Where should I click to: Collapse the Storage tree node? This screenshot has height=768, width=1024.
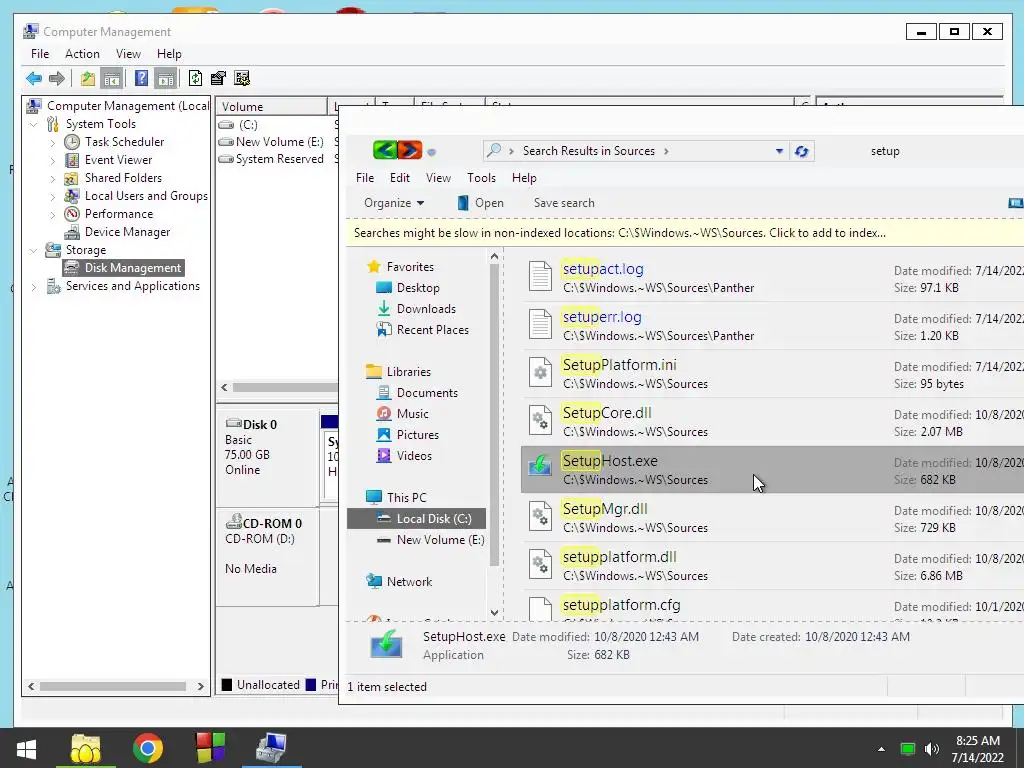coord(34,250)
